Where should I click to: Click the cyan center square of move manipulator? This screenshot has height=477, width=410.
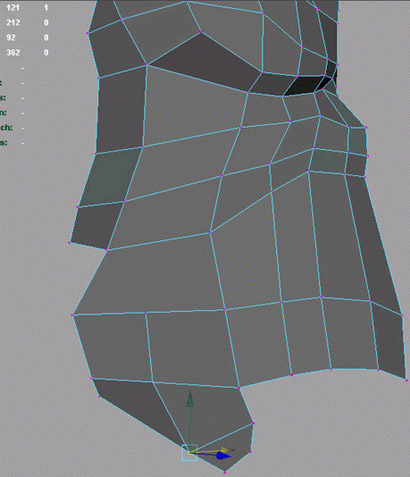point(189,453)
